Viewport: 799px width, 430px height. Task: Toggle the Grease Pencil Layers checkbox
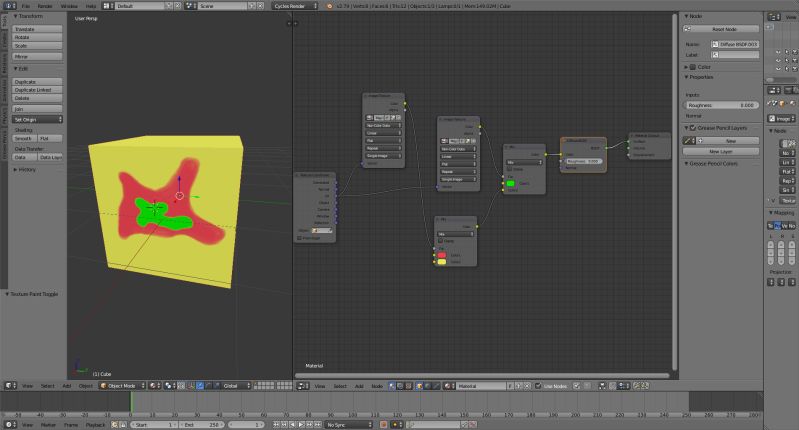(693, 128)
